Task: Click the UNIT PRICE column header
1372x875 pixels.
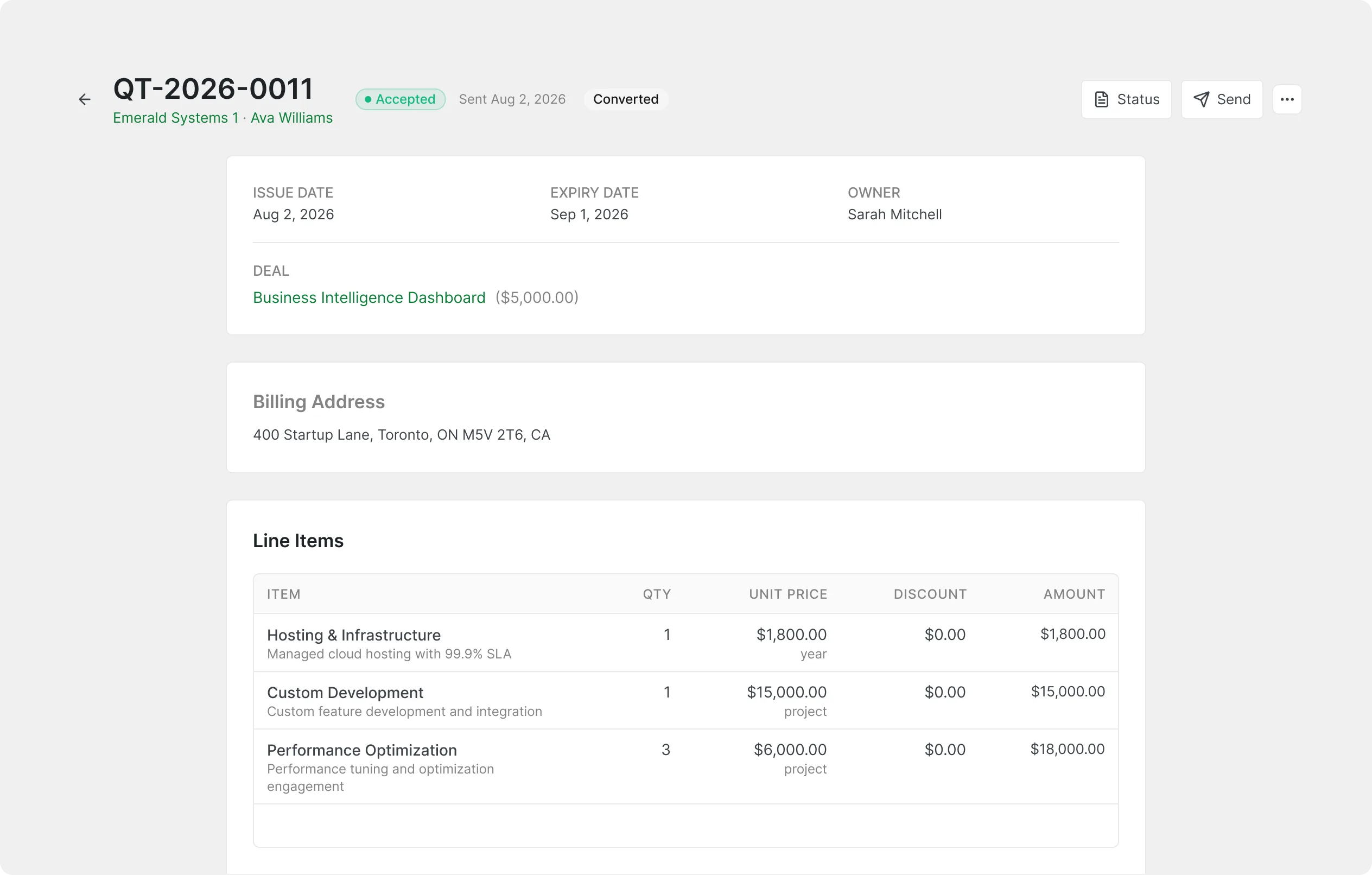Action: 788,594
